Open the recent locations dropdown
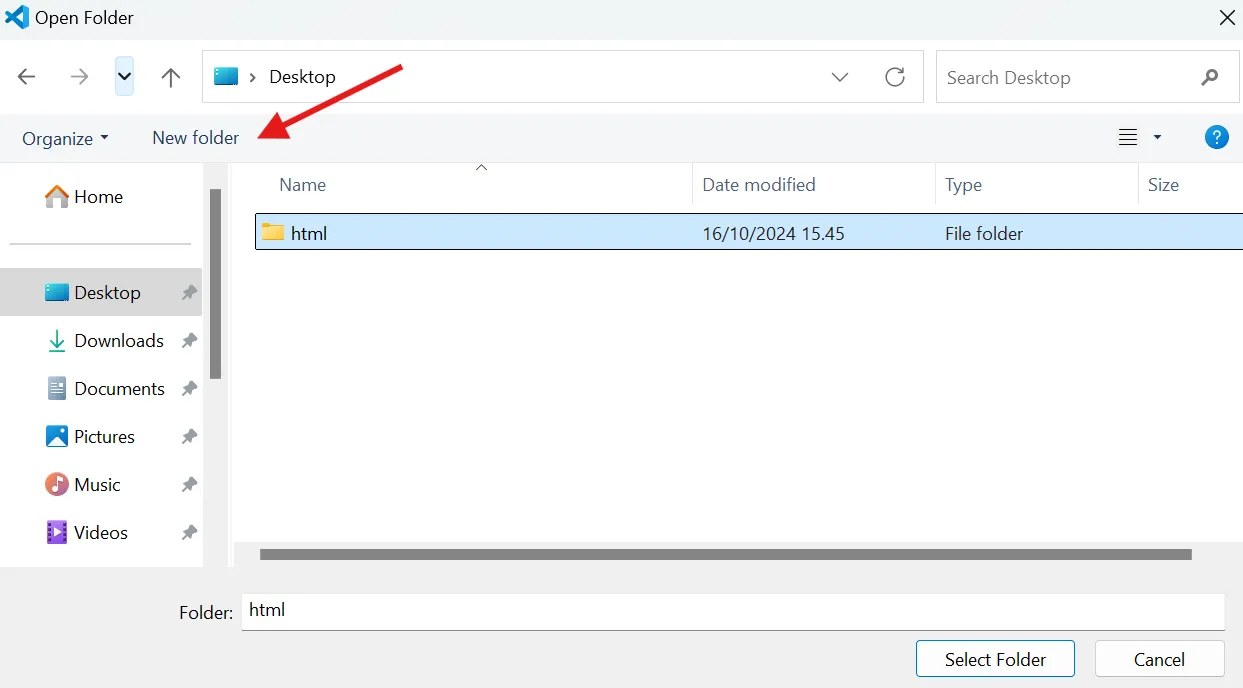This screenshot has height=688, width=1243. [x=124, y=77]
